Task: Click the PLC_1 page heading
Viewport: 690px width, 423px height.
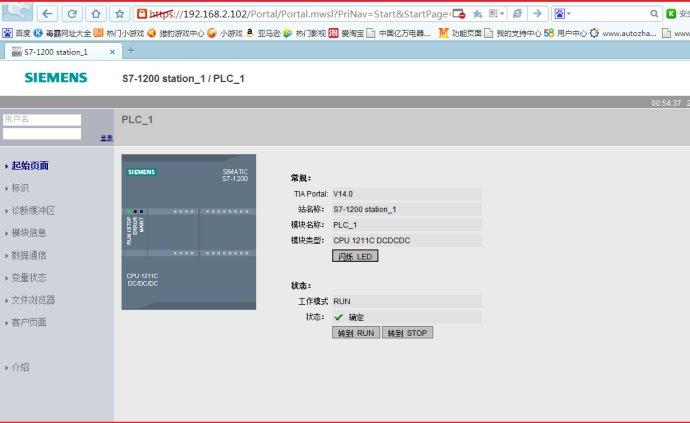Action: coord(137,119)
